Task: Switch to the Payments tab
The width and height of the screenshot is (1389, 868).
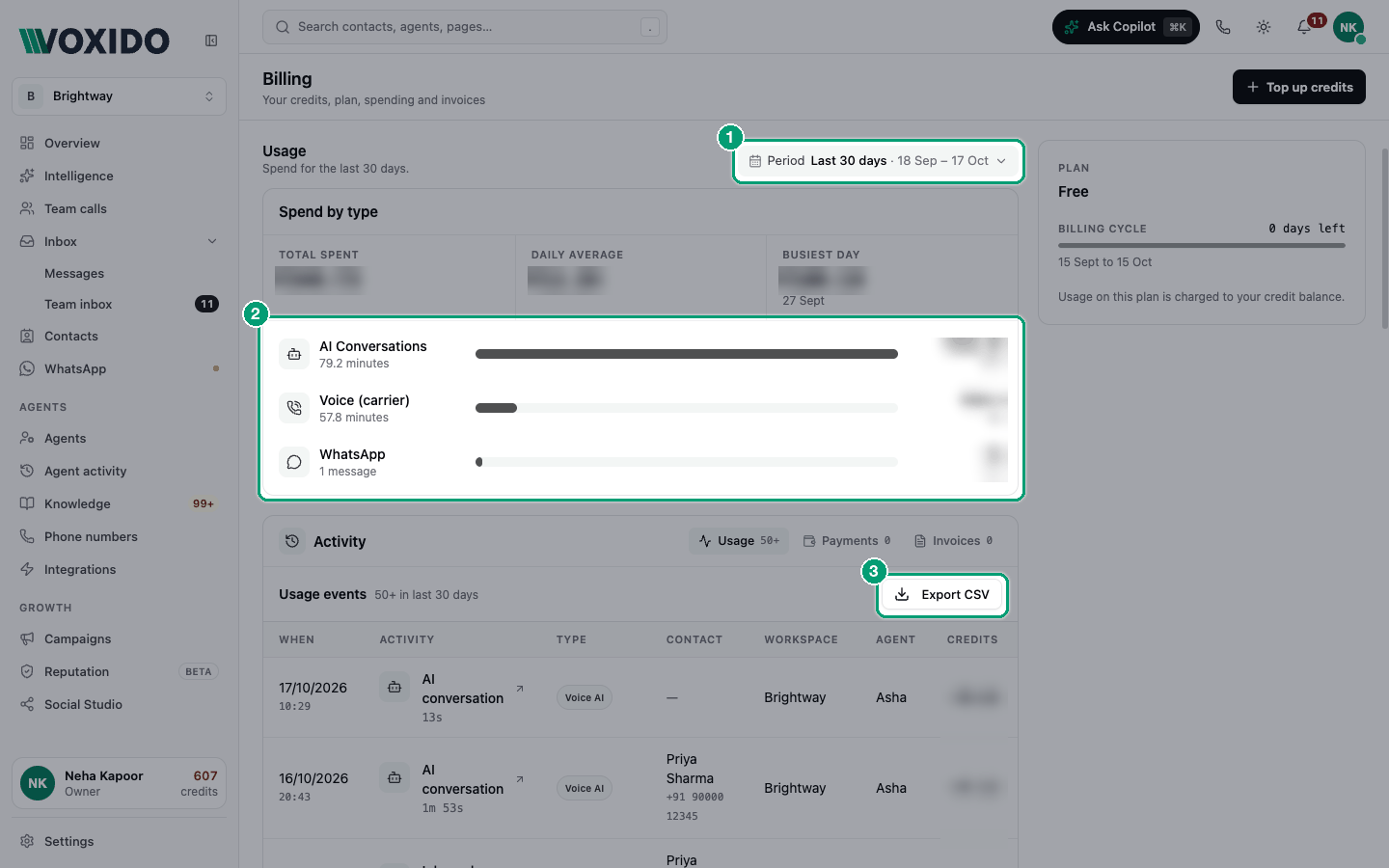Action: pyautogui.click(x=847, y=541)
